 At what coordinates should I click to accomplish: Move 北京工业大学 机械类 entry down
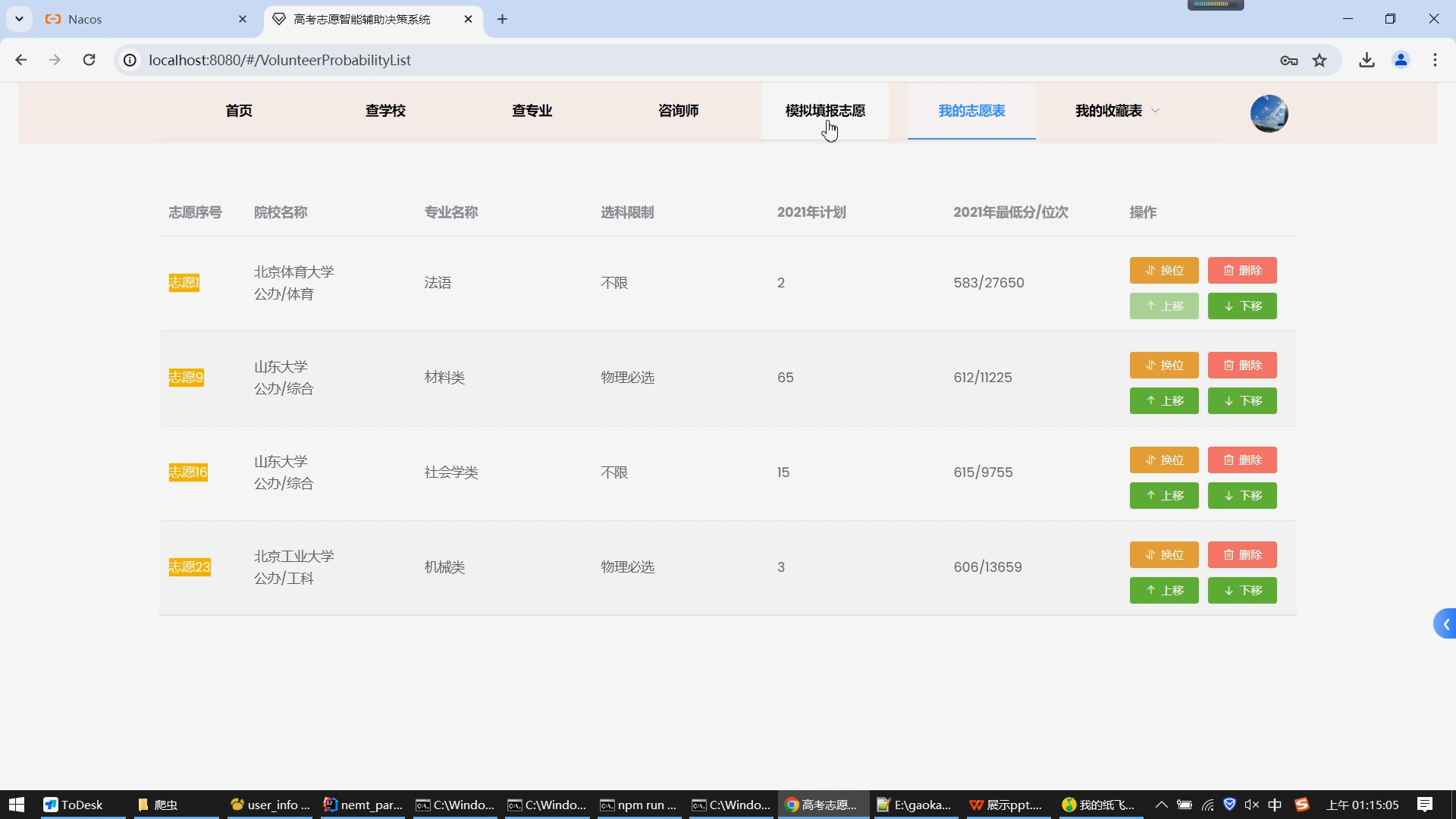pos(1241,591)
